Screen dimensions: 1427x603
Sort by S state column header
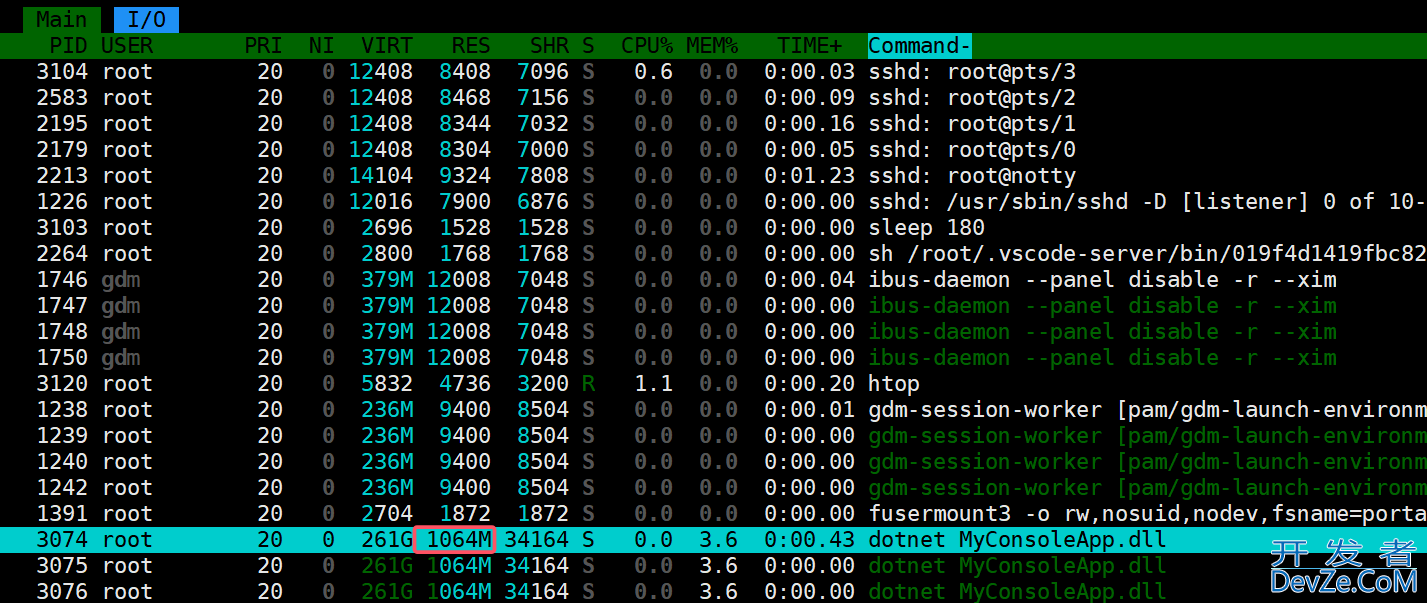click(x=588, y=46)
